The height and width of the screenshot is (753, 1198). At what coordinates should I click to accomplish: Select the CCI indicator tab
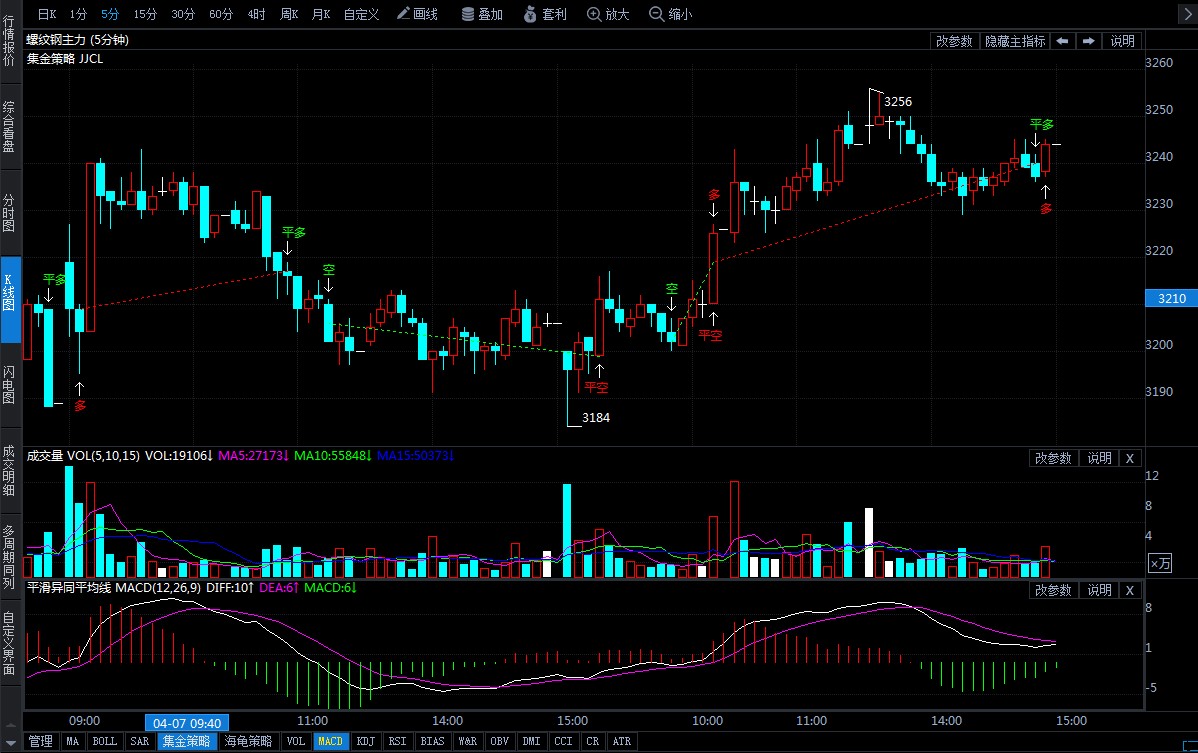pos(563,742)
